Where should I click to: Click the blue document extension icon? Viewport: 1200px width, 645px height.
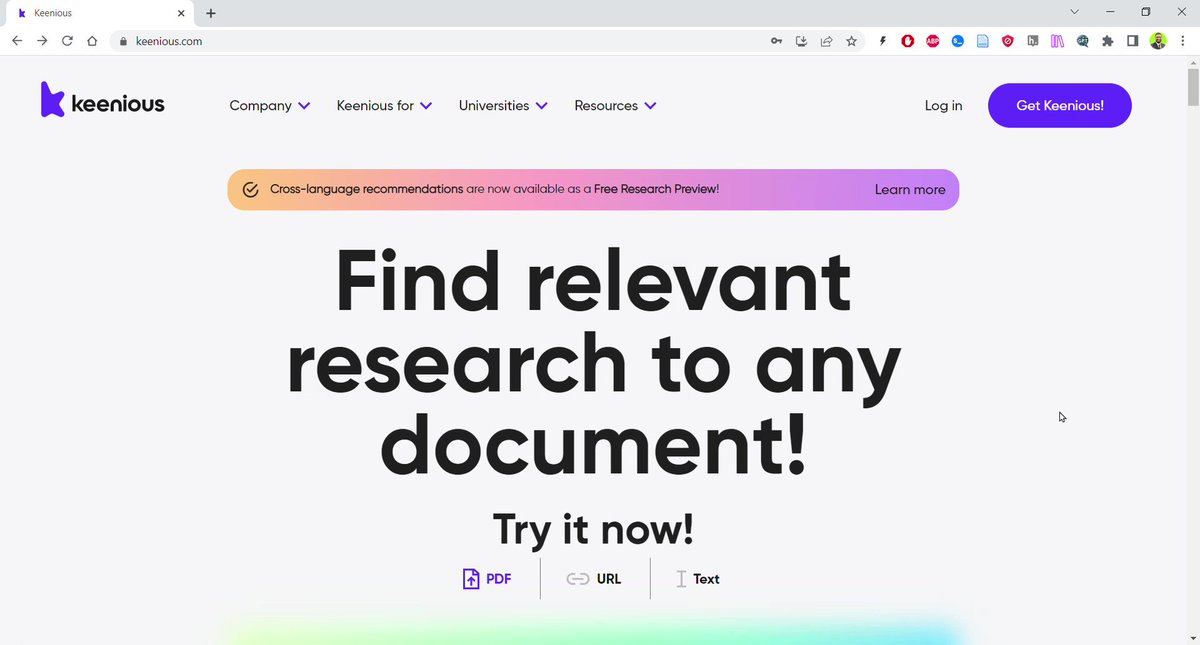983,41
